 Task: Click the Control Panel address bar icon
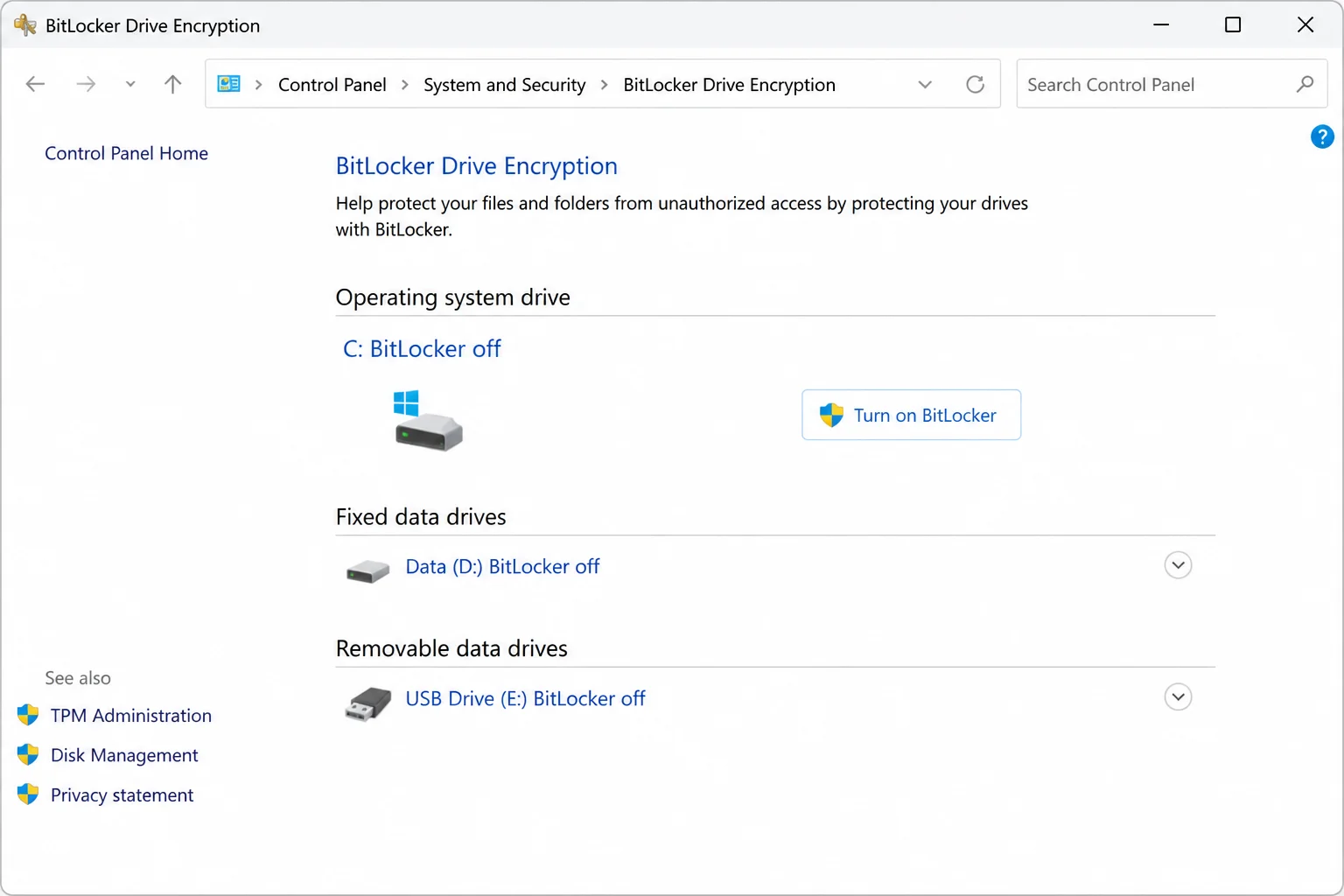(229, 84)
